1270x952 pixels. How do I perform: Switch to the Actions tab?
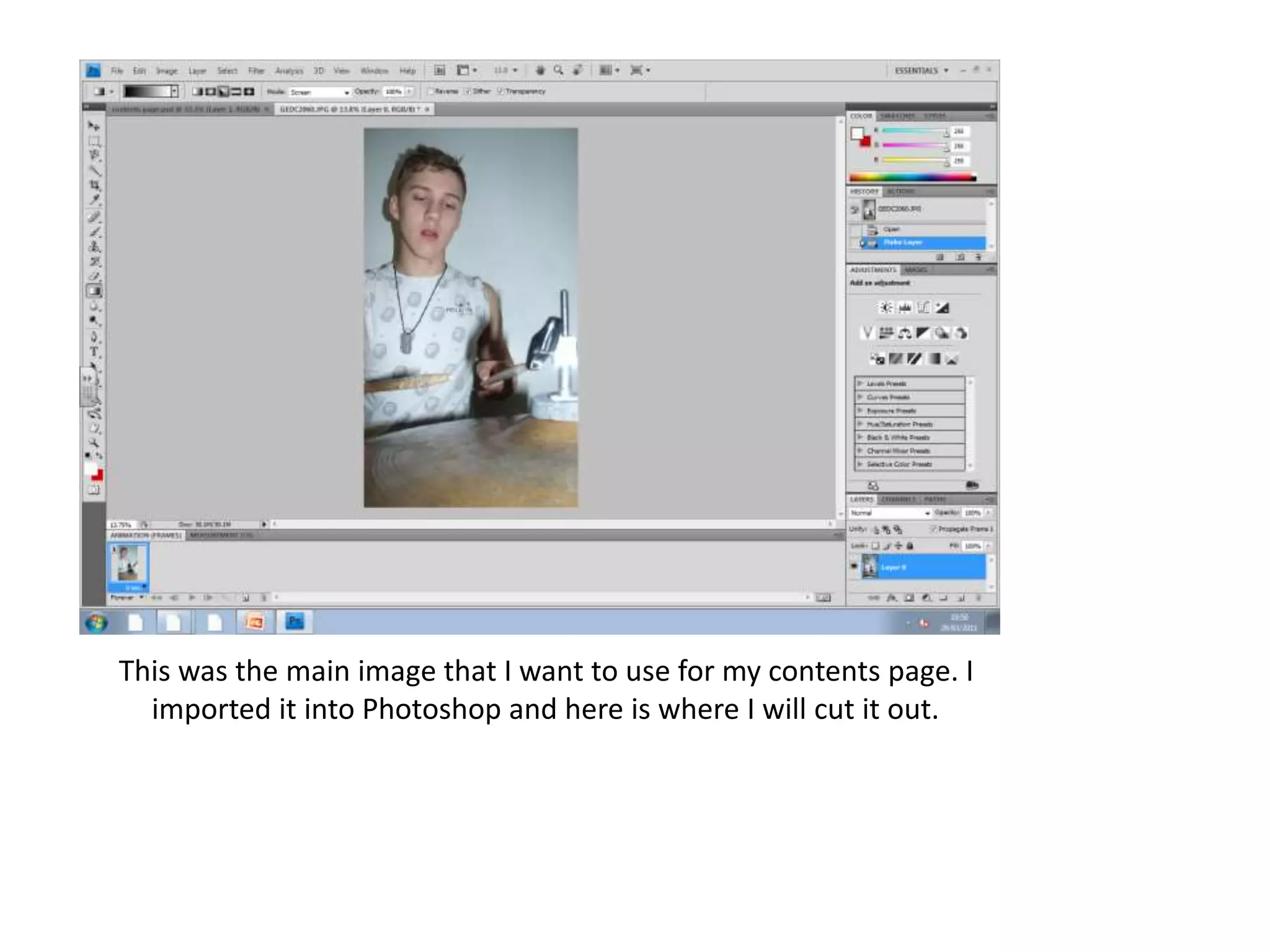pos(900,192)
